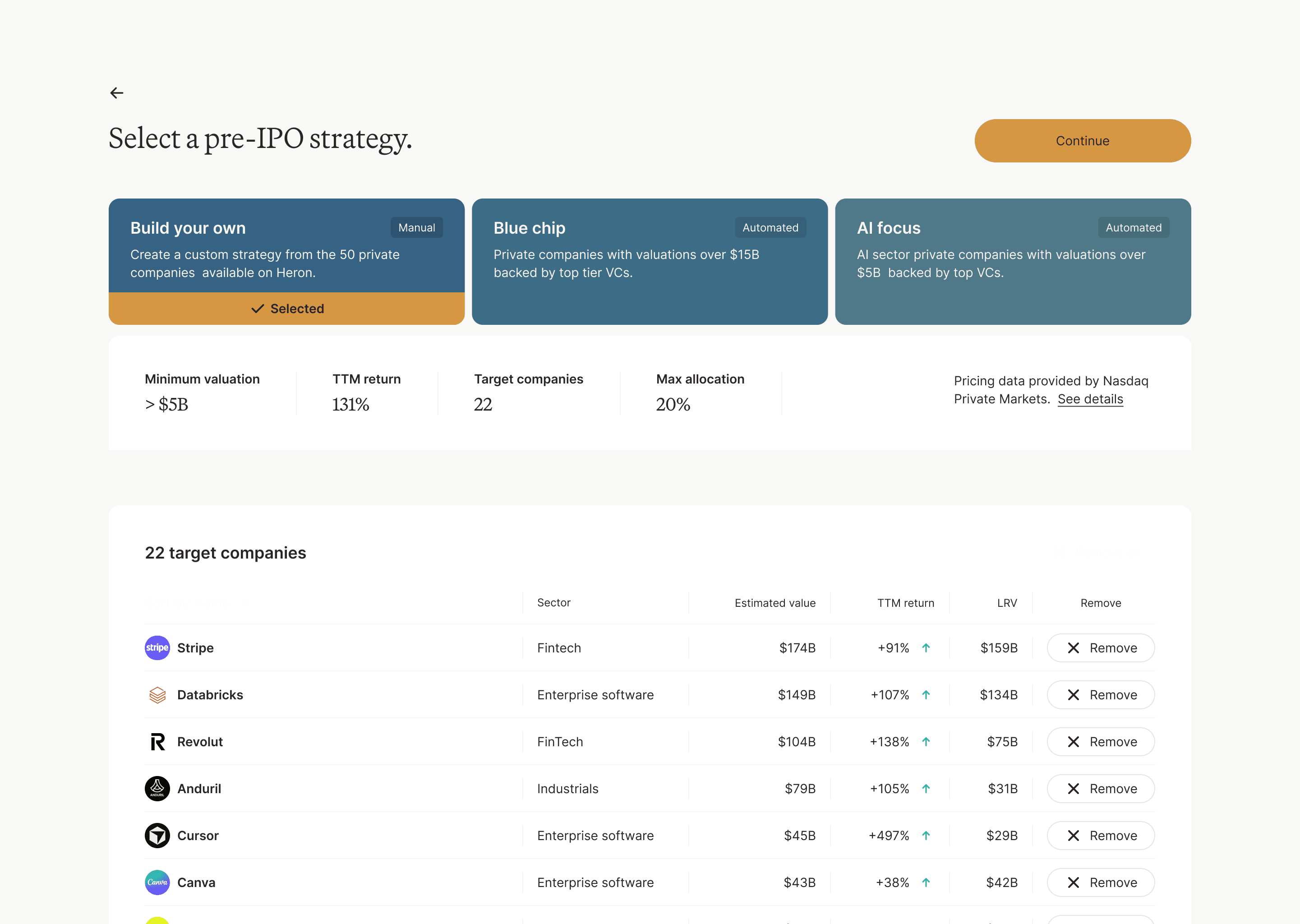
Task: Click Cursor's '$45B' estimated value
Action: tap(800, 836)
